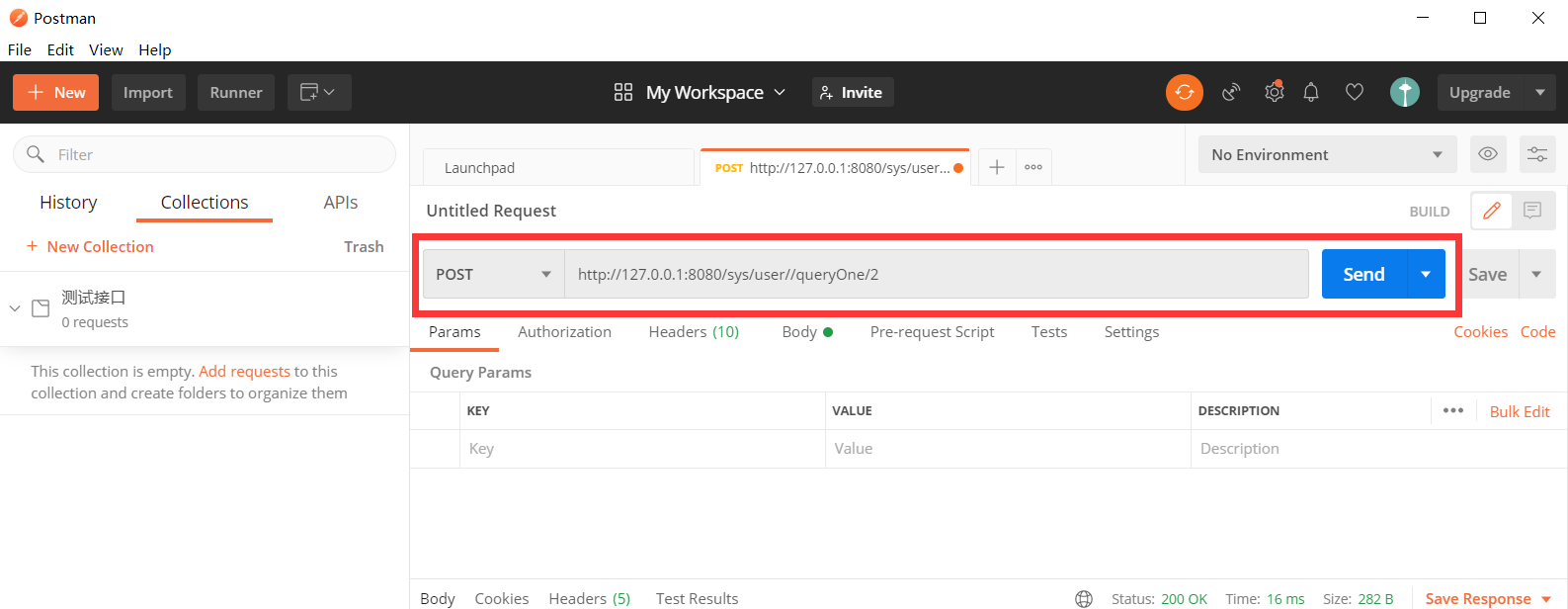Open the View menu
This screenshot has width=1568, height=609.
[106, 49]
